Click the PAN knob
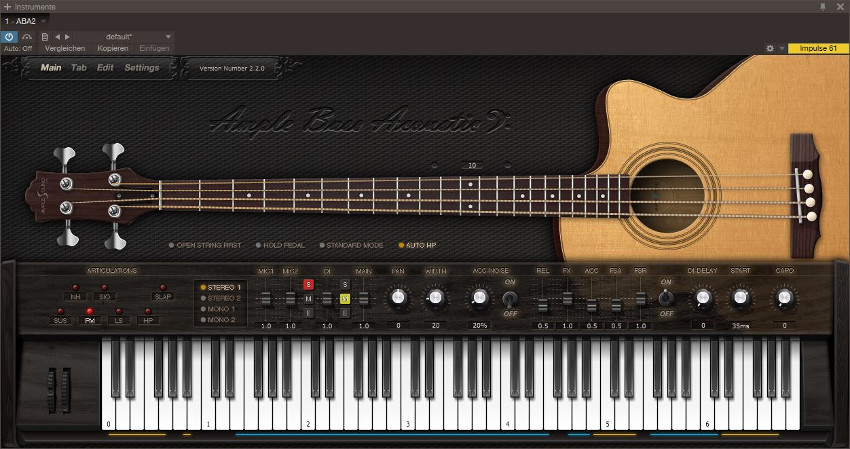Image resolution: width=850 pixels, height=449 pixels. tap(398, 298)
